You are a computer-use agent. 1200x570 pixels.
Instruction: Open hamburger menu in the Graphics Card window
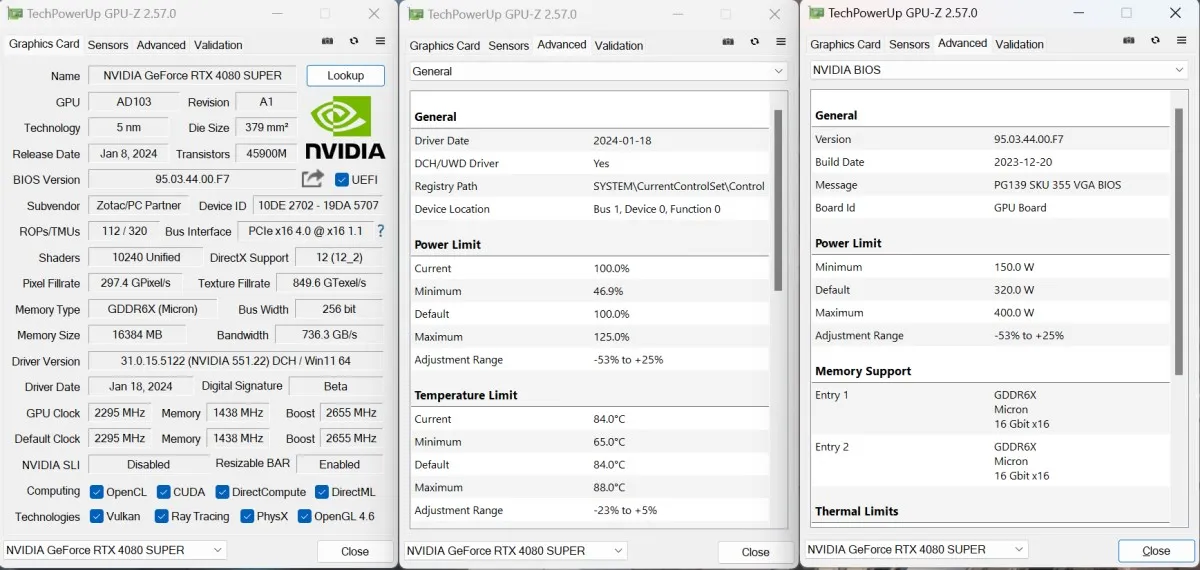pos(381,42)
